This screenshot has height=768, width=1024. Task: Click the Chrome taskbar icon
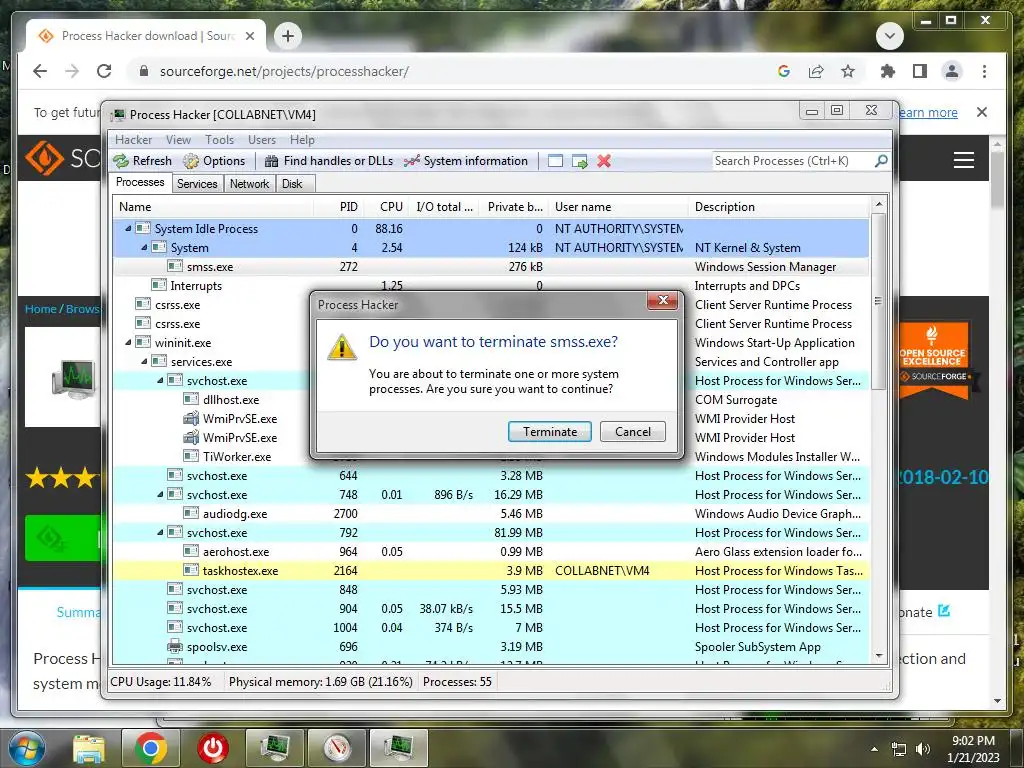[x=150, y=748]
